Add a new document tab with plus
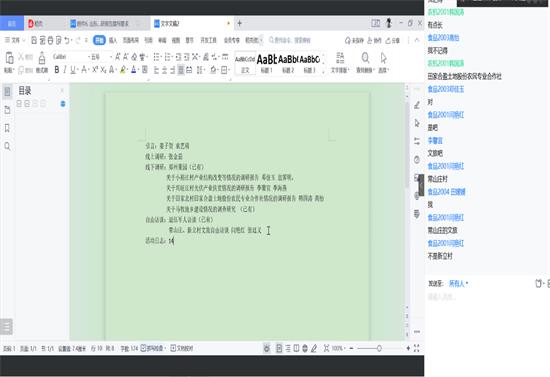Image resolution: width=550 pixels, height=377 pixels. [240, 23]
